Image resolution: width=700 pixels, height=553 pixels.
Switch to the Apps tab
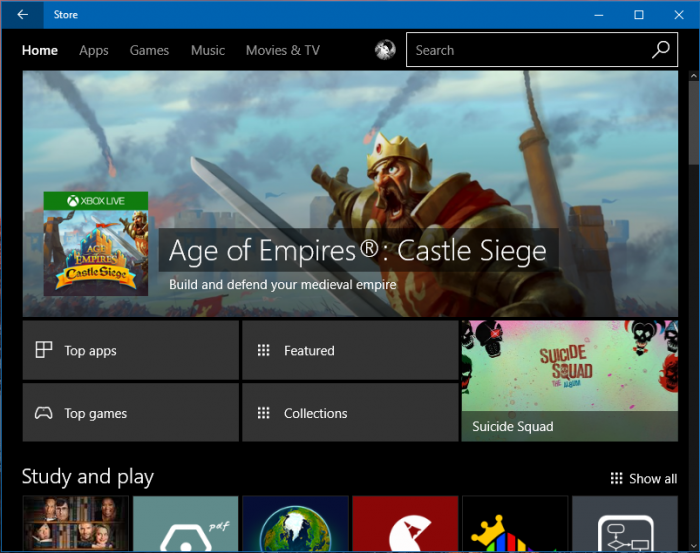[94, 50]
